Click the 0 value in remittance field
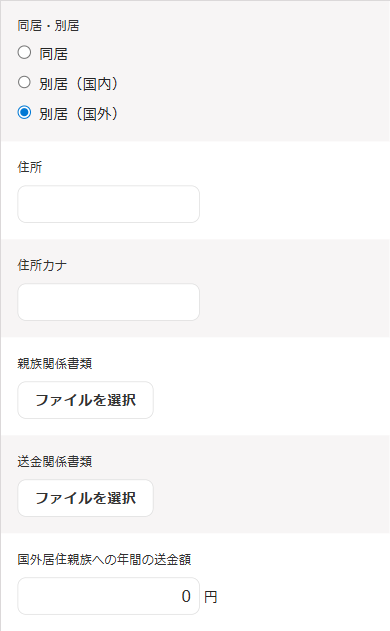390x631 pixels. [x=186, y=596]
